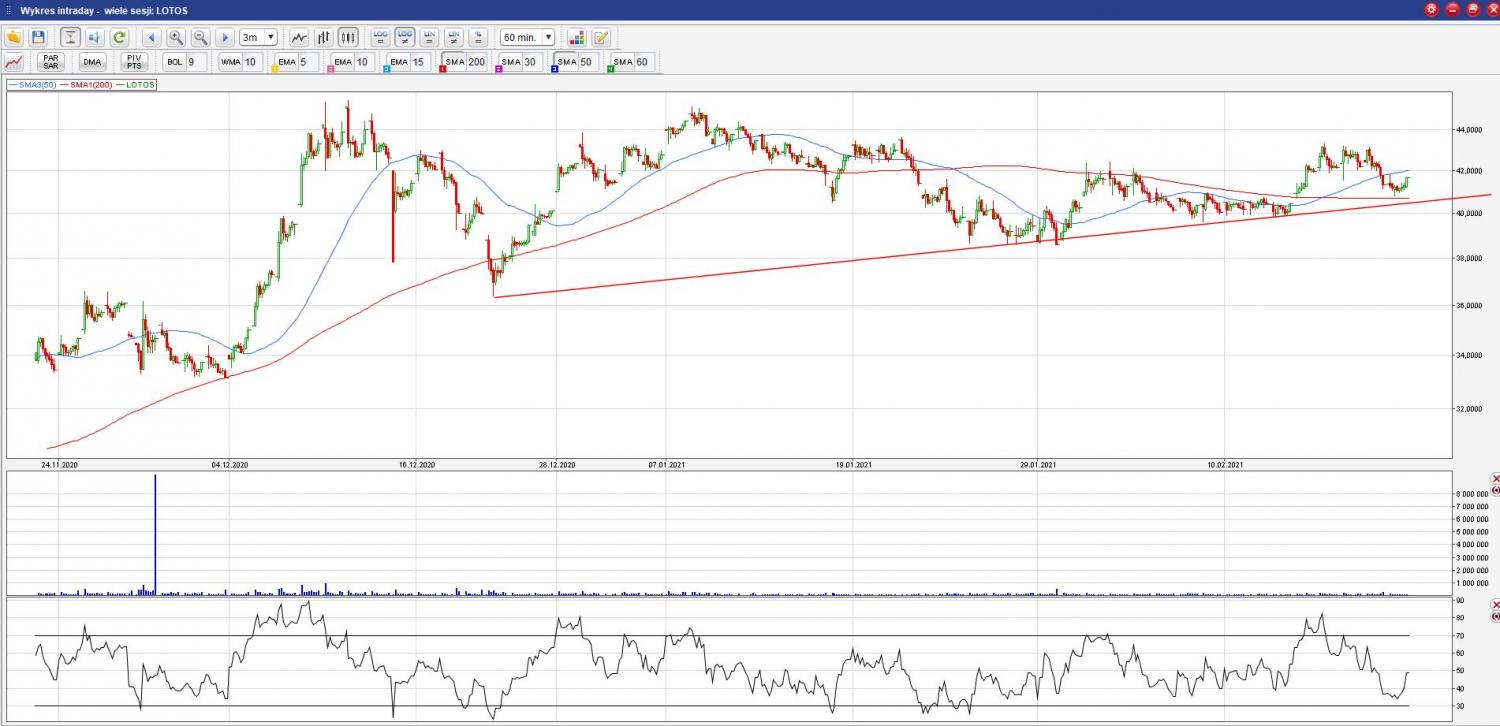Toggle the SMA 200 indicator
Image resolution: width=1500 pixels, height=726 pixels.
(464, 62)
